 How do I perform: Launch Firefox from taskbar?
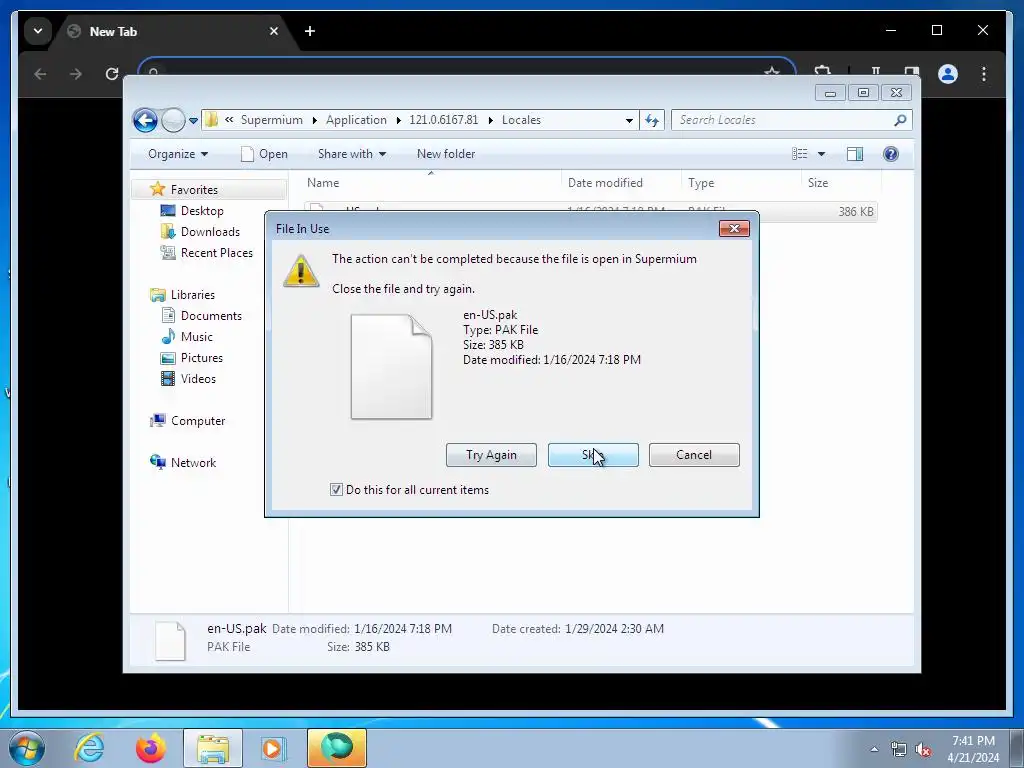pos(150,748)
